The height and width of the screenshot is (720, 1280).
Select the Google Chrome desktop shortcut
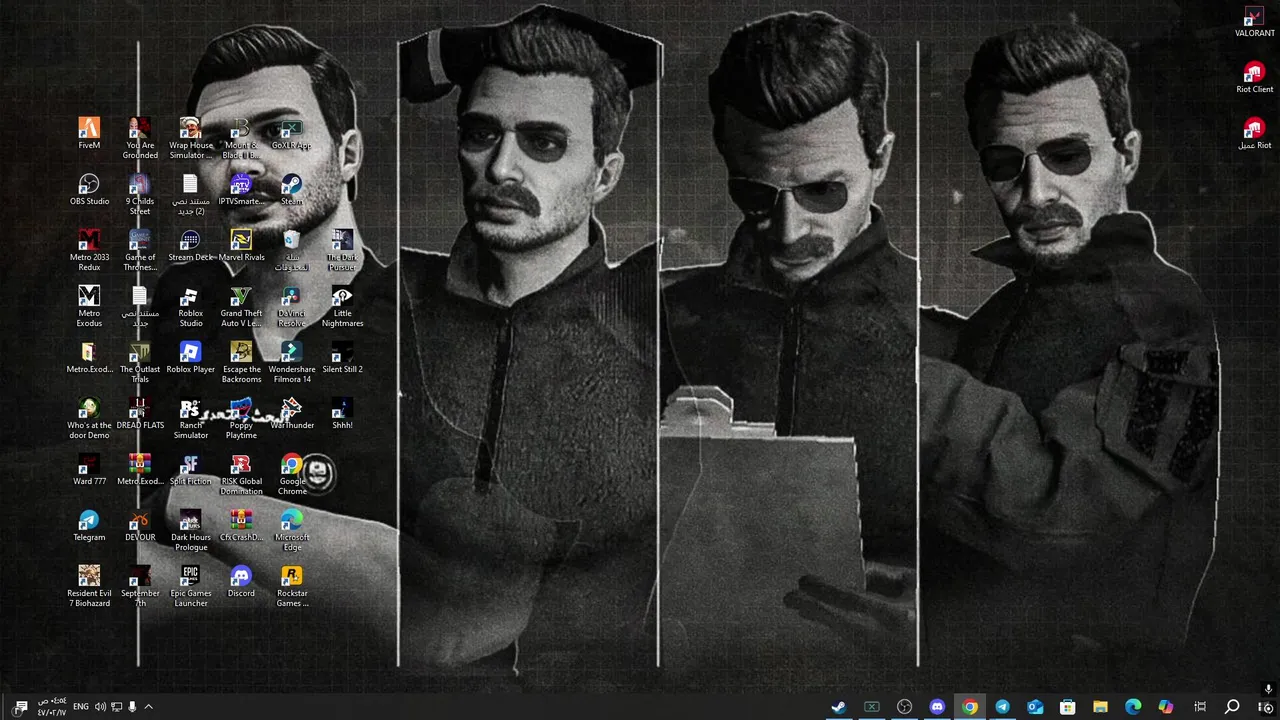pos(291,474)
